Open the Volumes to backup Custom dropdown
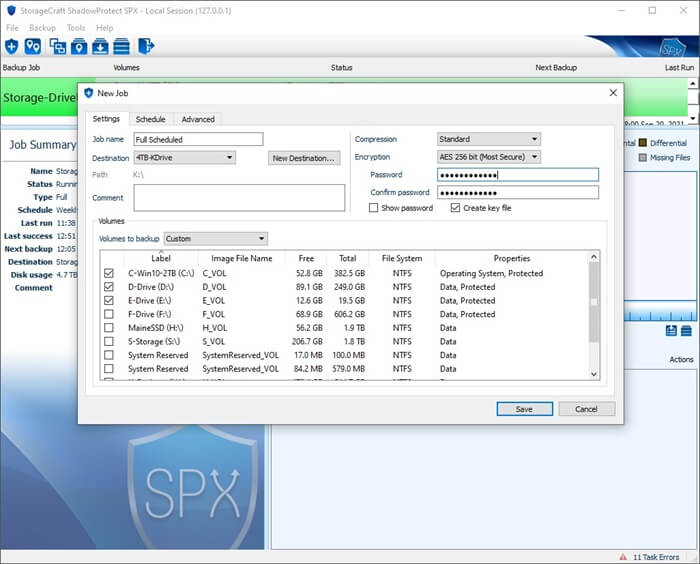Screen dimensions: 700x564 coord(215,239)
